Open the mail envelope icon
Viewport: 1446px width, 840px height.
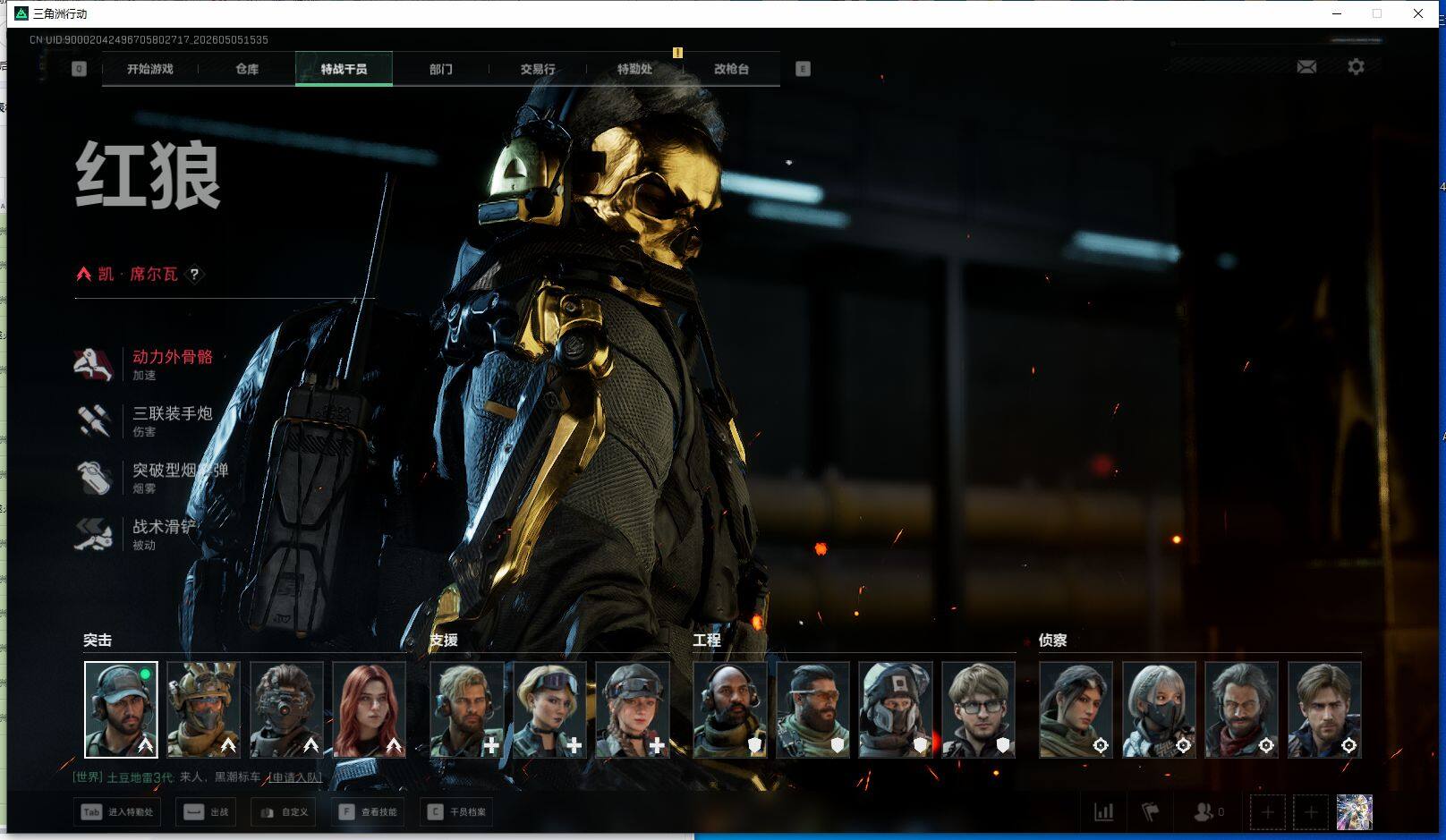(x=1306, y=67)
